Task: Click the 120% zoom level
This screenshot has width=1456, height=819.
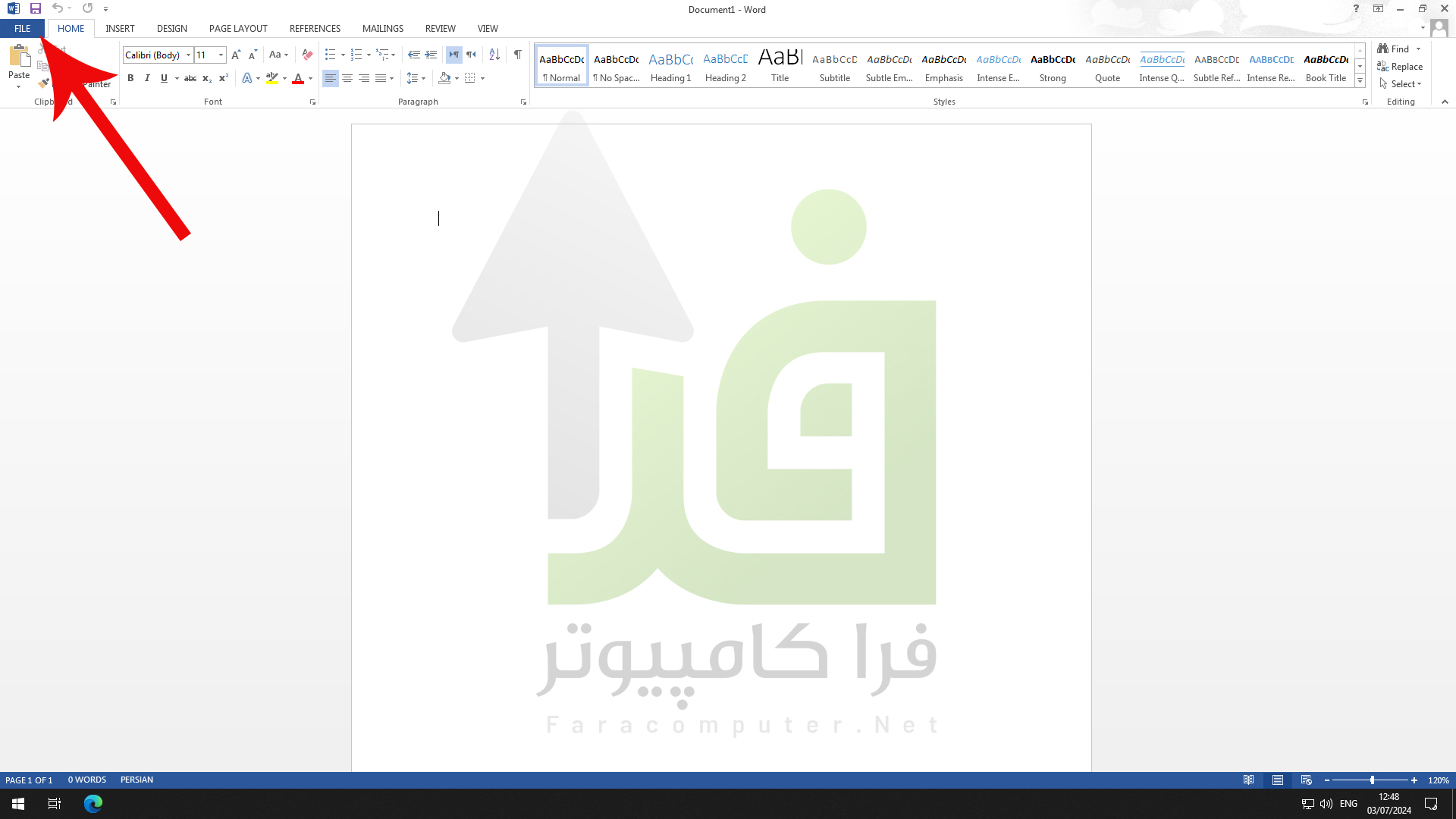Action: click(1439, 780)
